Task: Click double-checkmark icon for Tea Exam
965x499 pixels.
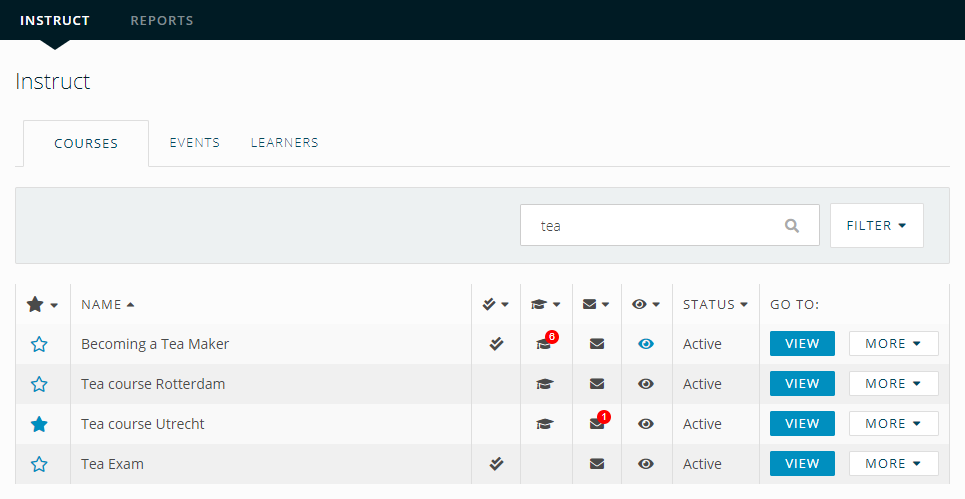Action: [x=496, y=464]
